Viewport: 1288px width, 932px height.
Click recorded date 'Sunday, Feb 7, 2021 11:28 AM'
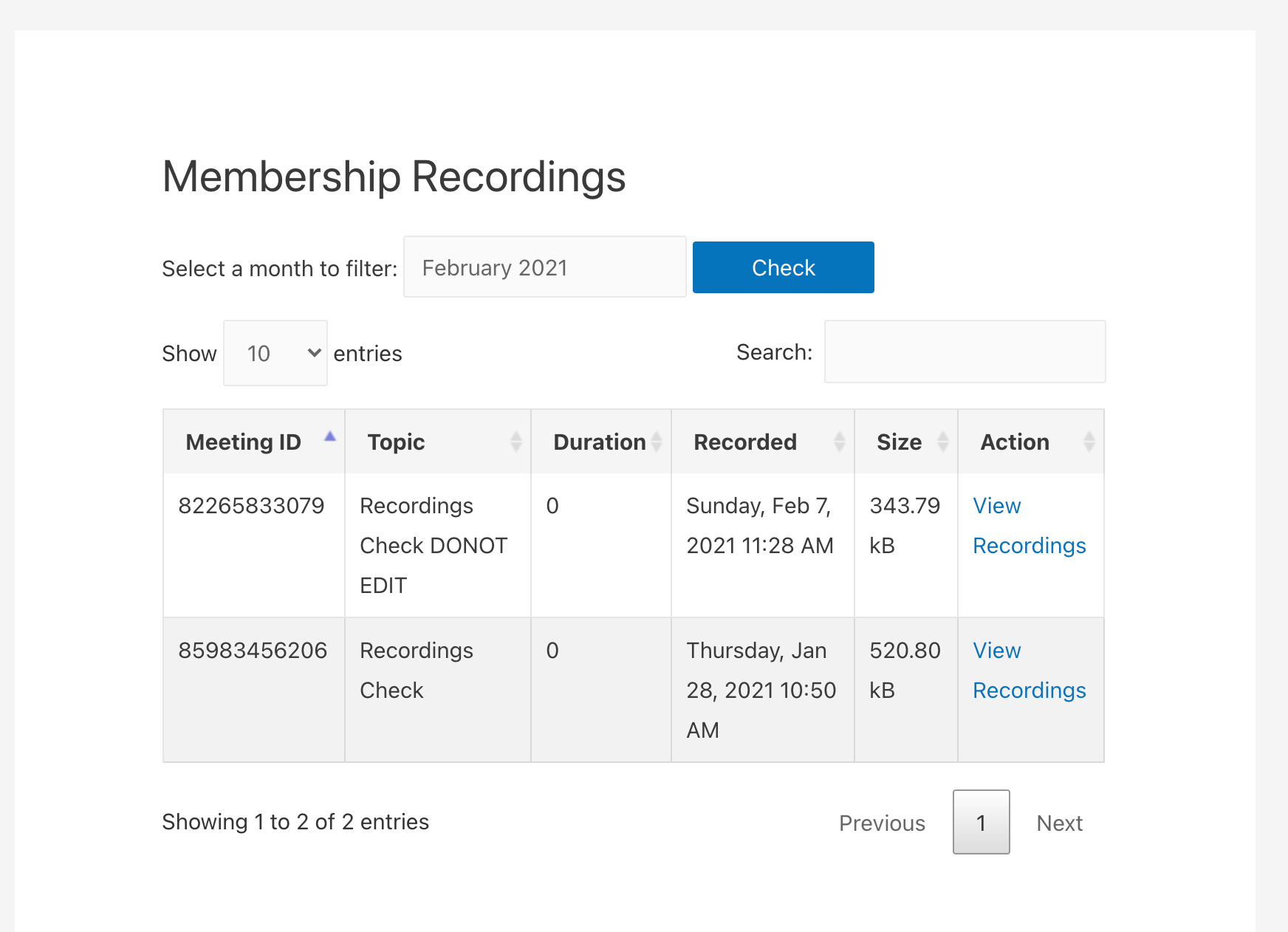point(760,526)
